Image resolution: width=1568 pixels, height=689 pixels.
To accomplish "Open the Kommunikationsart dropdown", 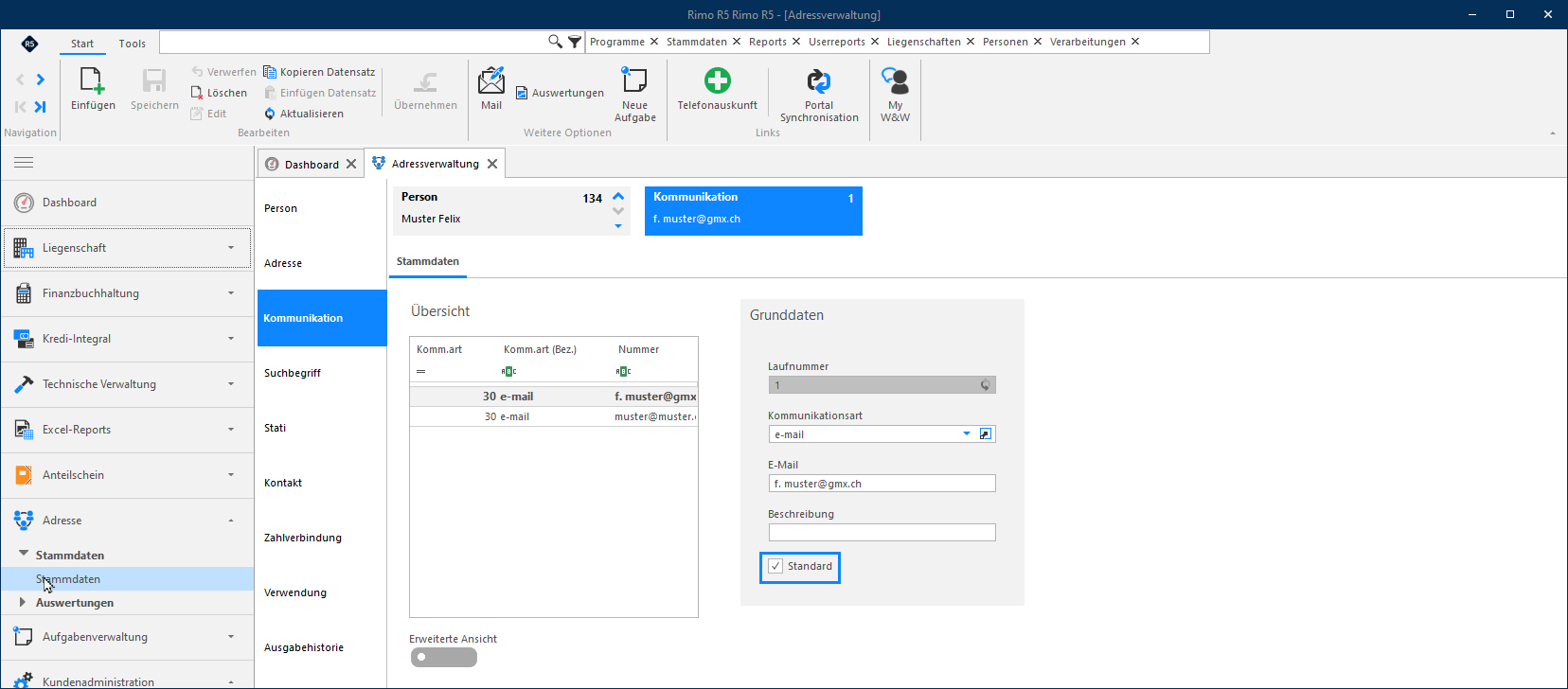I will tap(967, 434).
